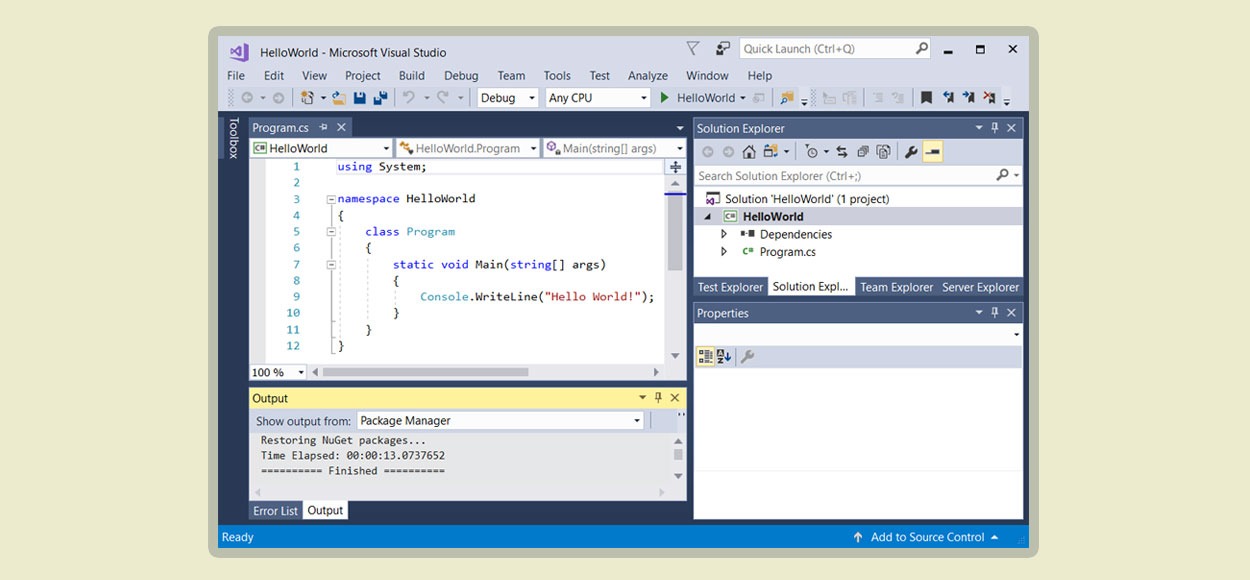
Task: Open the Toolbox side tab
Action: pyautogui.click(x=233, y=138)
